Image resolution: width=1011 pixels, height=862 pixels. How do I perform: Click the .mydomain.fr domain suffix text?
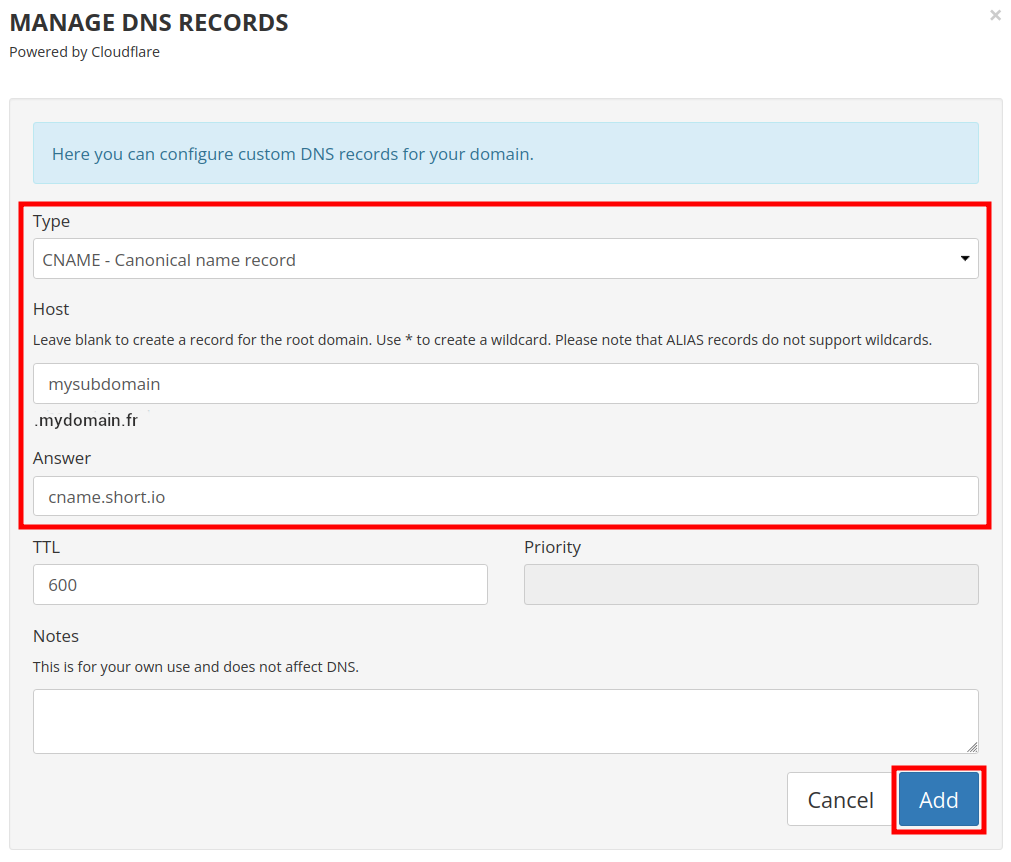point(86,421)
